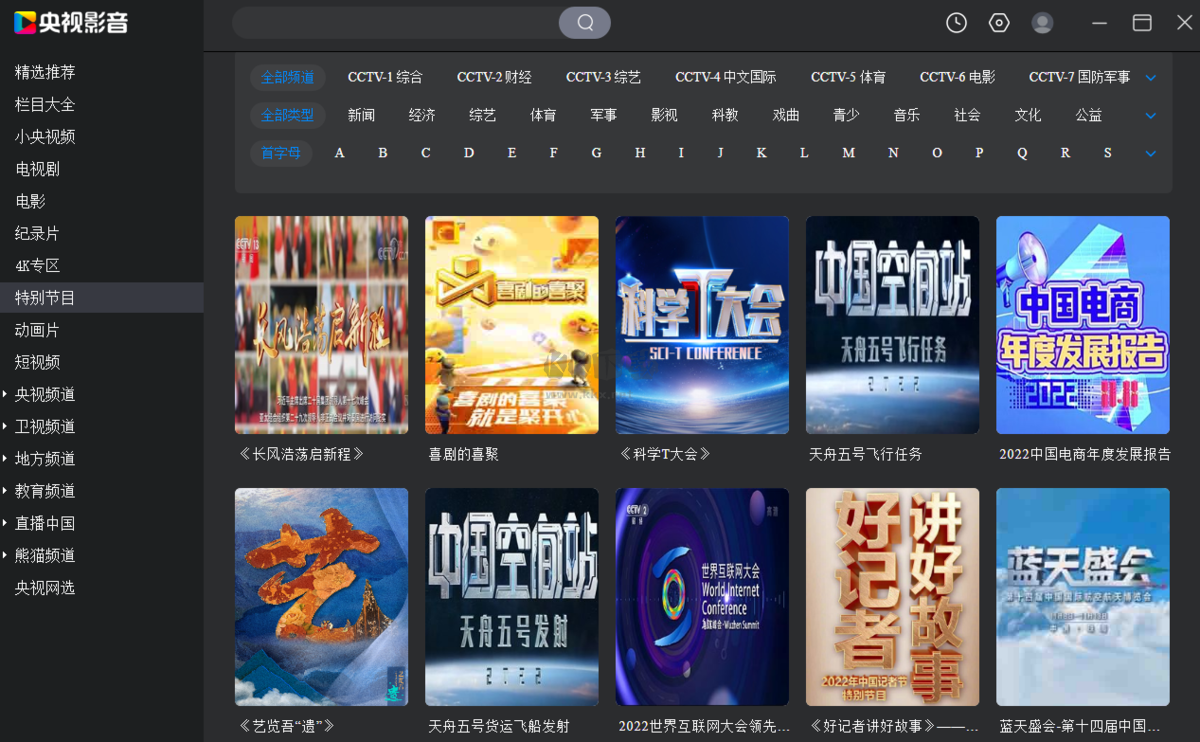The height and width of the screenshot is (742, 1200).
Task: Filter titles by letter B
Action: (x=382, y=152)
